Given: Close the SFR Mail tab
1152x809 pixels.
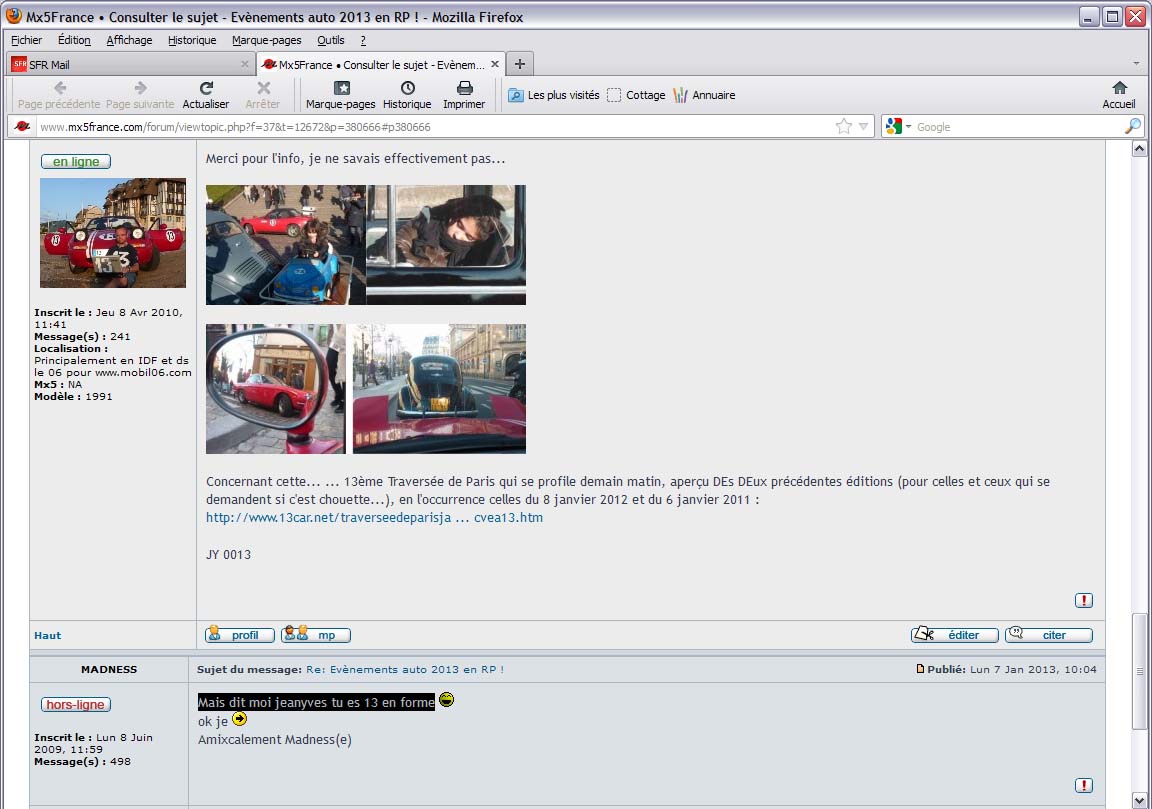Looking at the screenshot, I should pyautogui.click(x=245, y=65).
